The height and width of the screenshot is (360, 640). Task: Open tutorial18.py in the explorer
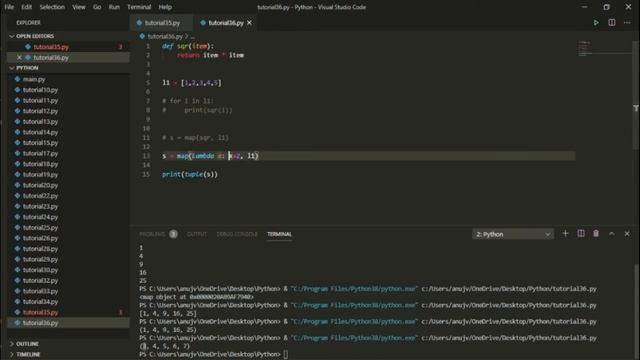coord(69,164)
